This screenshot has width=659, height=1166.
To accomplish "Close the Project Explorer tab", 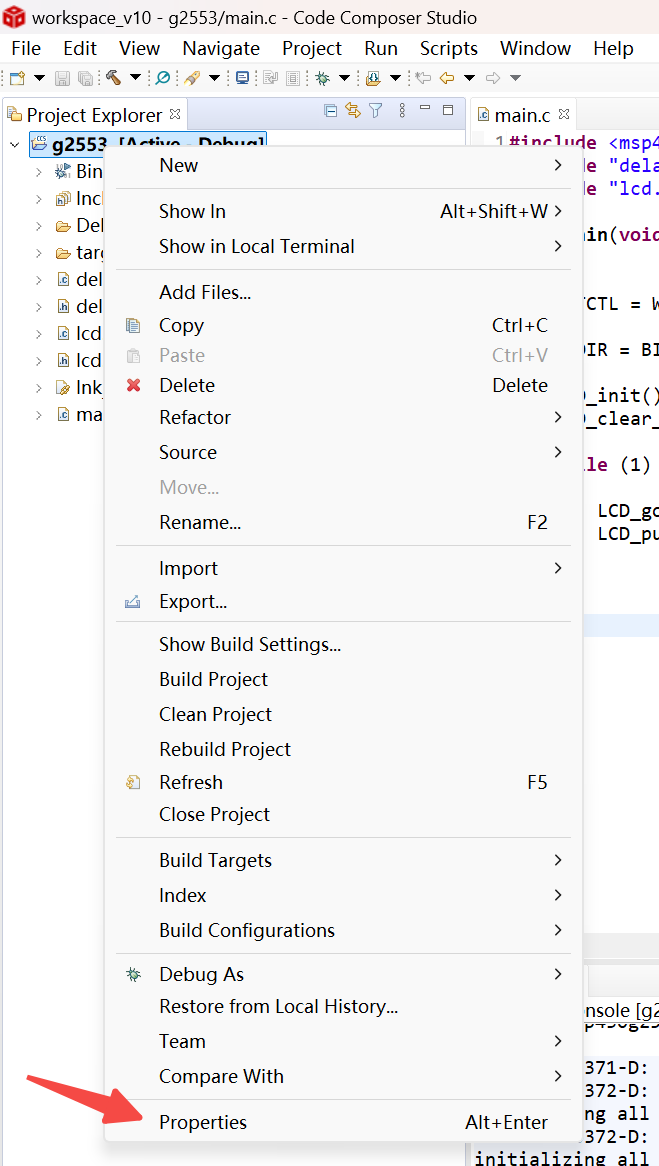I will (176, 114).
